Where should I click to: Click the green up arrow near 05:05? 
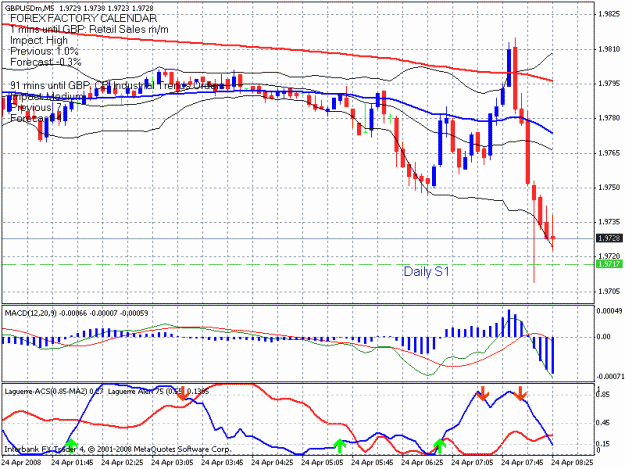pos(340,445)
